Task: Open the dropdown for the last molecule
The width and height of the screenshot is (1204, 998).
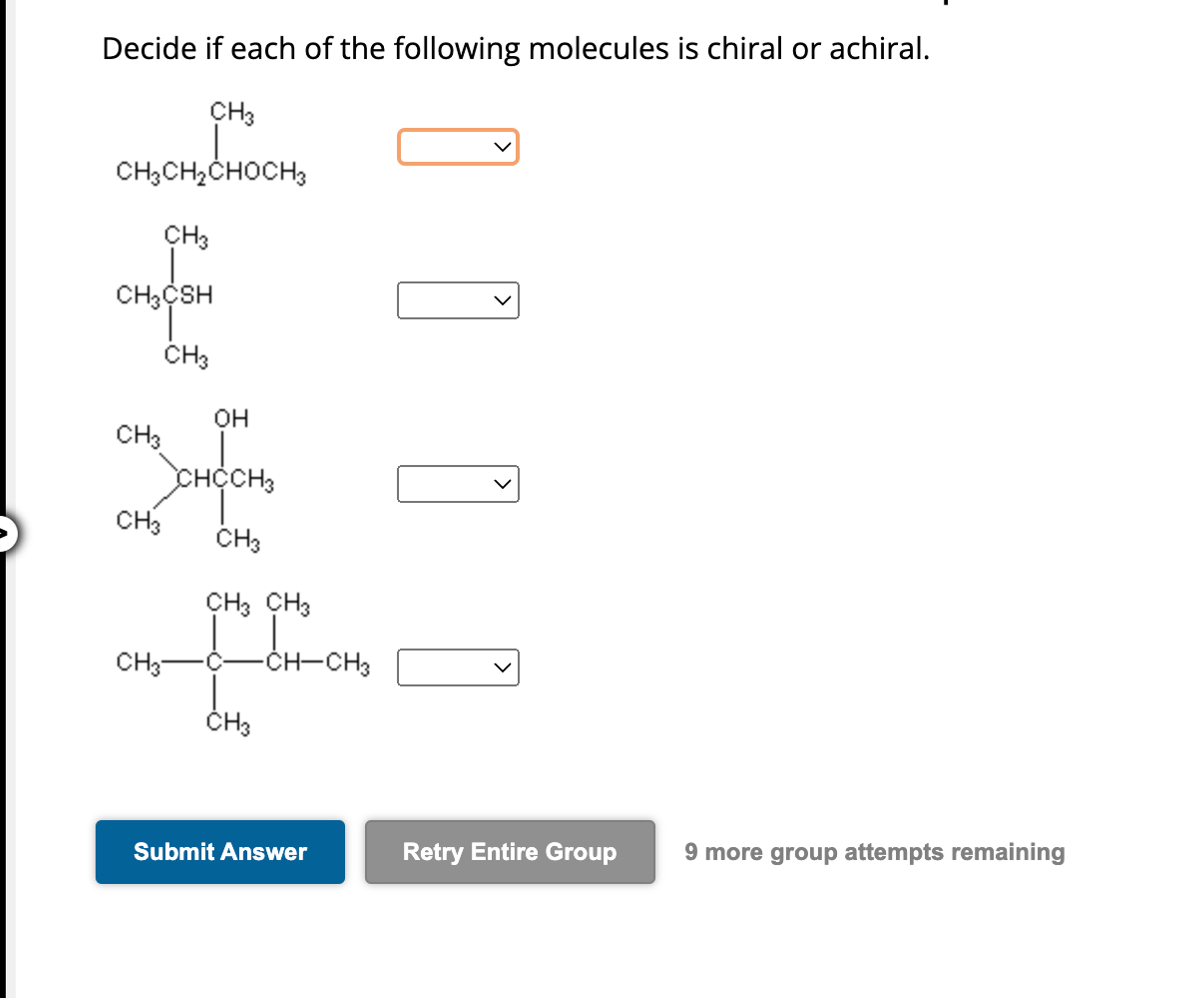Action: (458, 667)
